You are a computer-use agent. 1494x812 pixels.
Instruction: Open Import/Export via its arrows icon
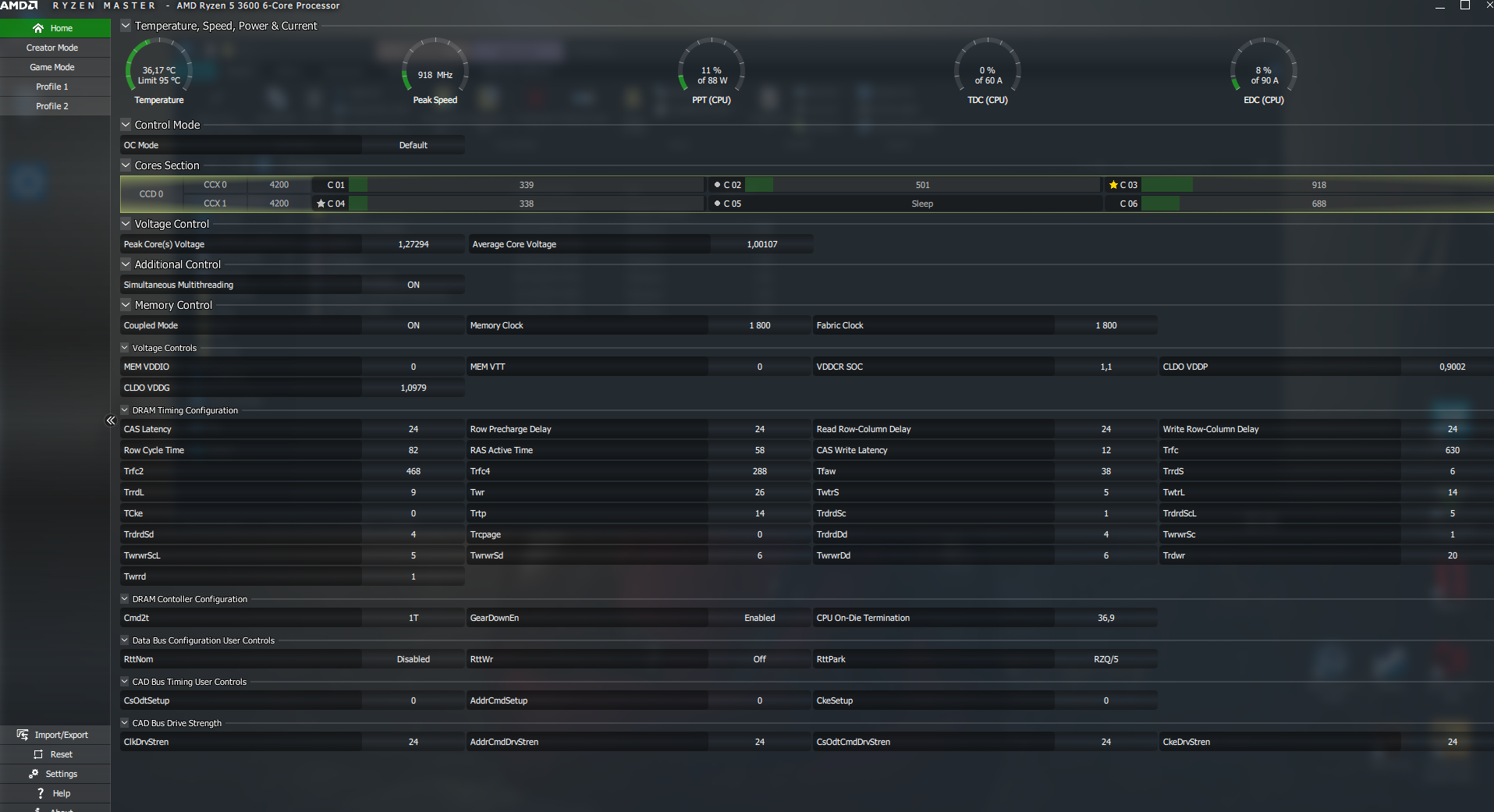(x=23, y=735)
